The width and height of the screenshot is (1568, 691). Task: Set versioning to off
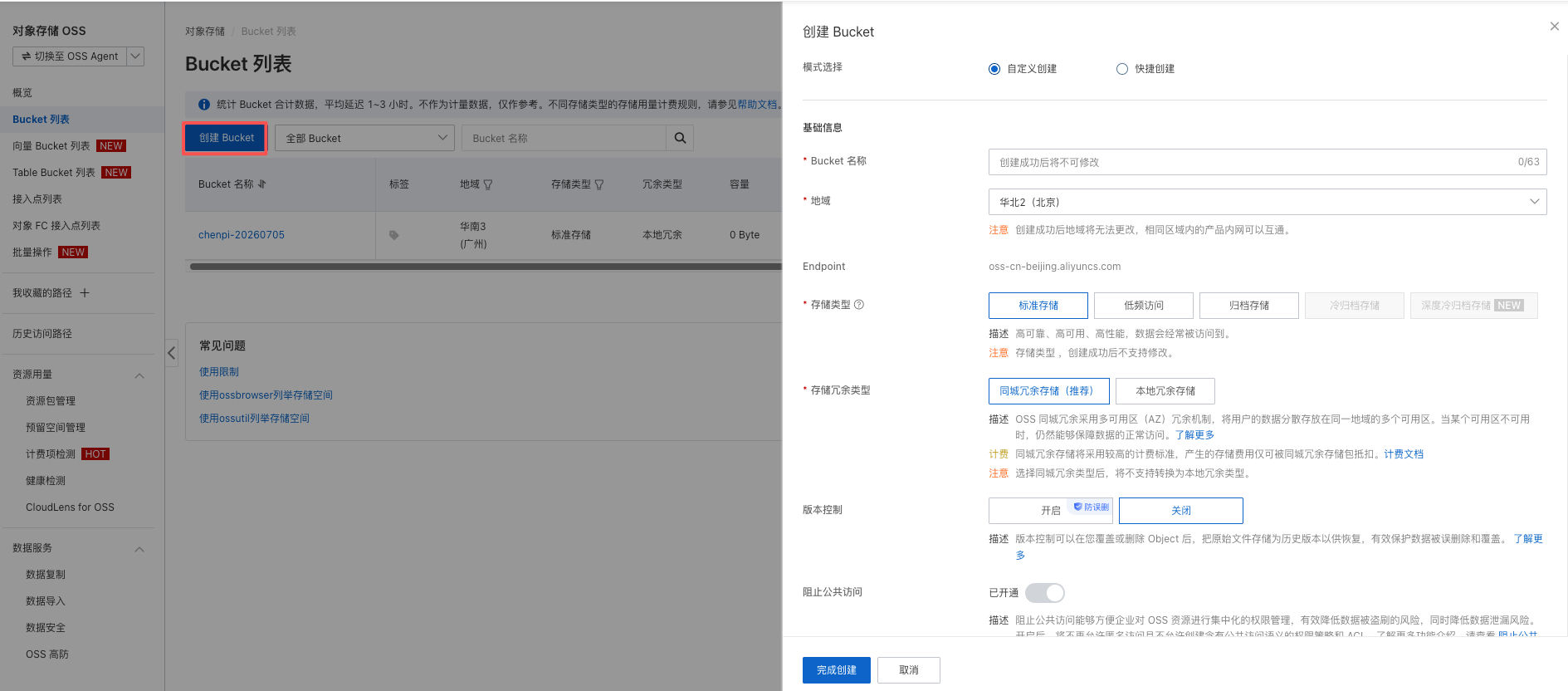point(1181,511)
